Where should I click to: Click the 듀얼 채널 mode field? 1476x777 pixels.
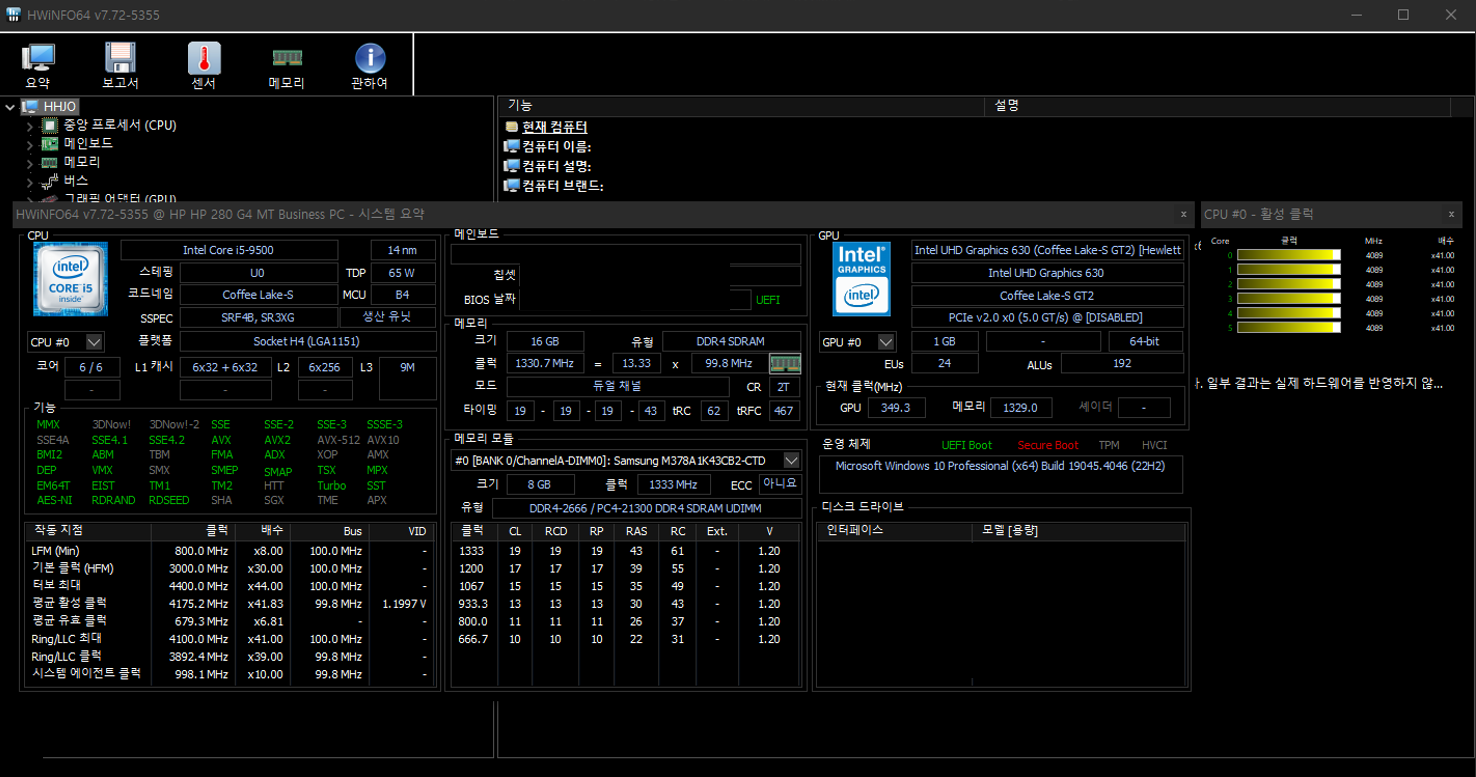(x=617, y=386)
